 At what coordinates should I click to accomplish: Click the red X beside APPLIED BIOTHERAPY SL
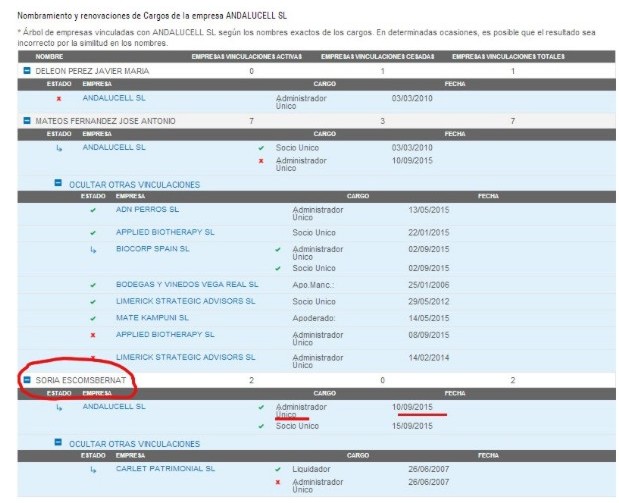93,334
